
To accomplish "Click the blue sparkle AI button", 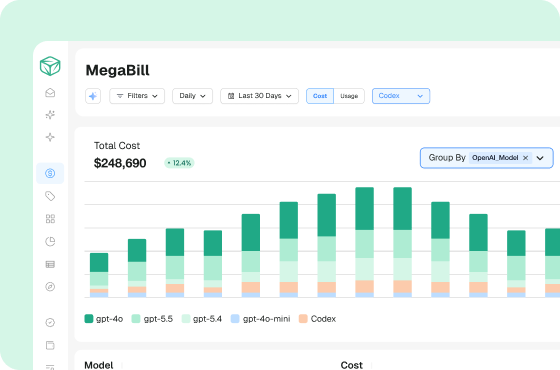I will [93, 96].
